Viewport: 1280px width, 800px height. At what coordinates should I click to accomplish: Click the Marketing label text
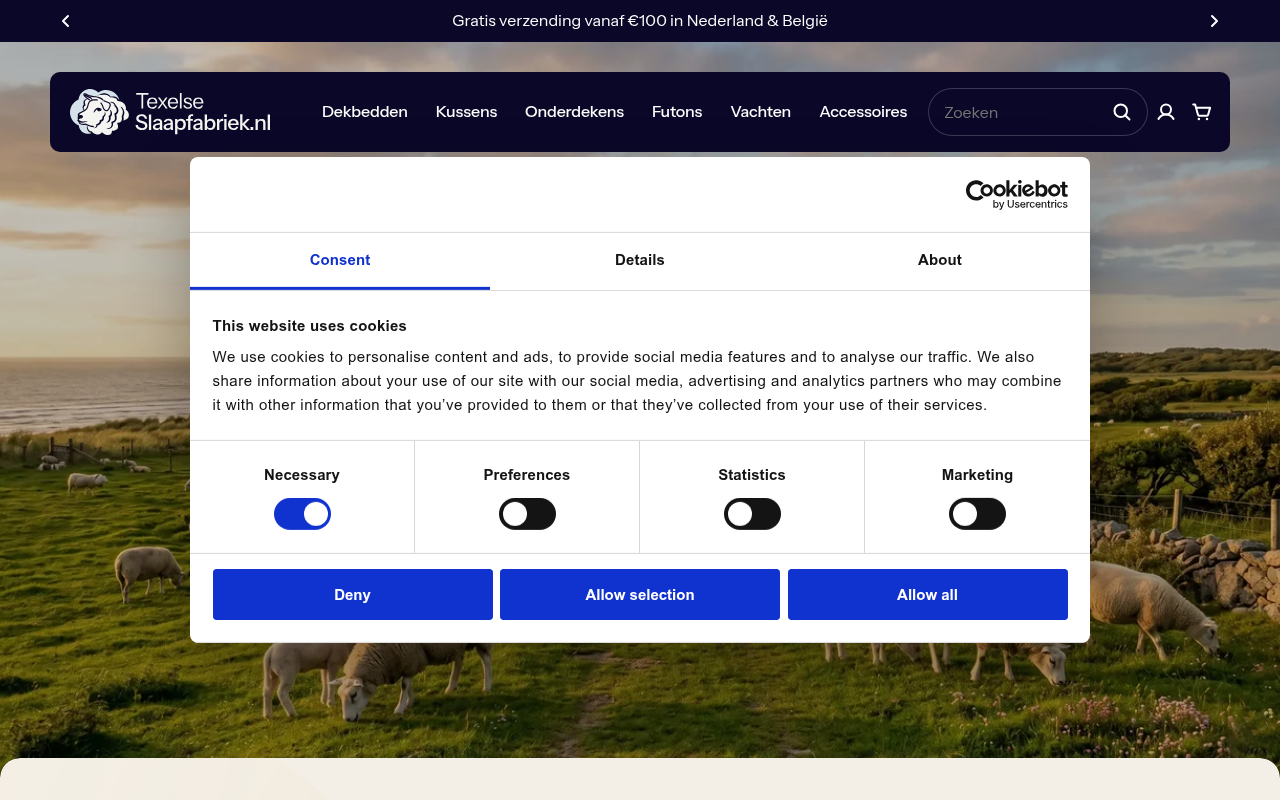pos(977,475)
